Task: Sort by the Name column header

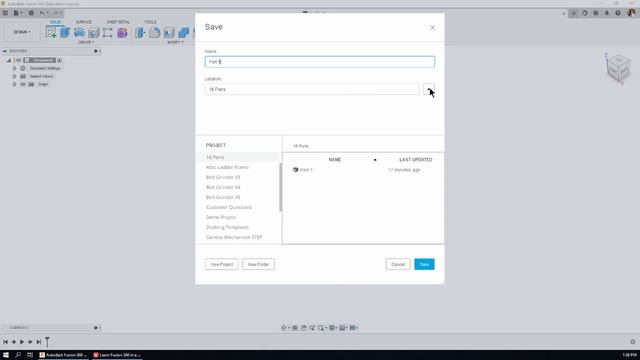Action: coord(335,160)
